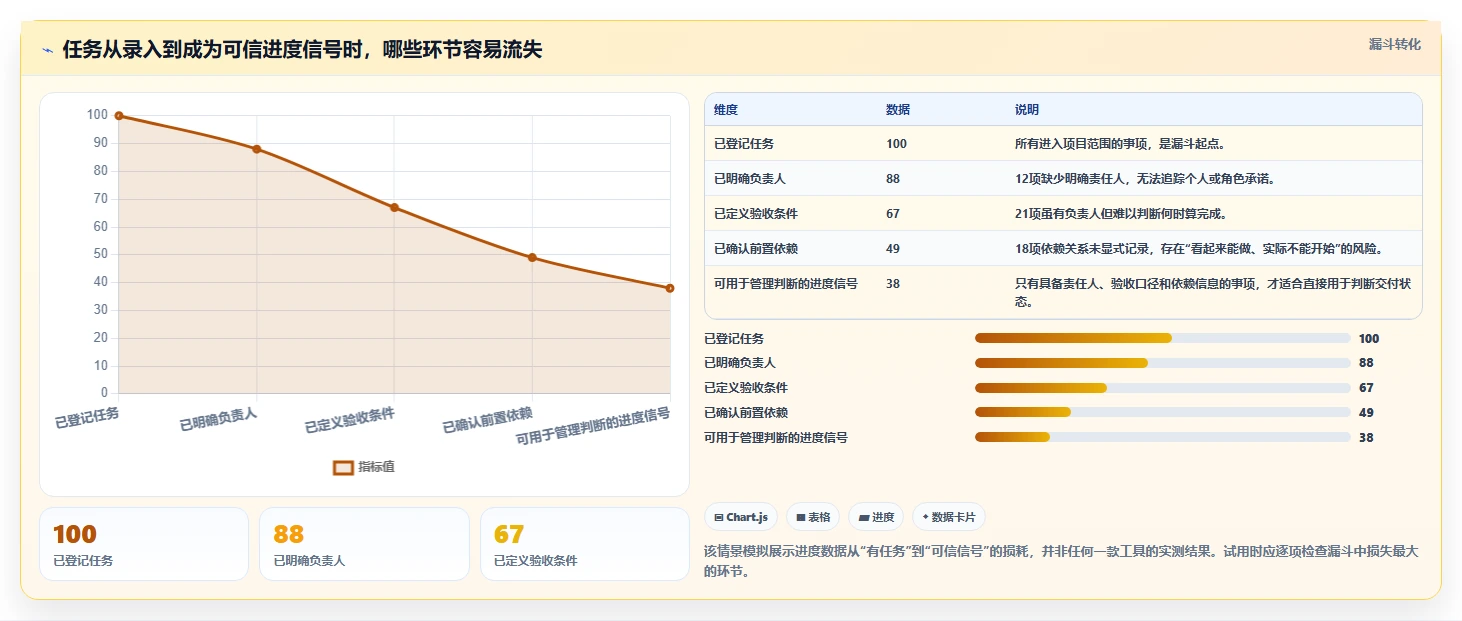Click the table data cell showing 100
This screenshot has width=1462, height=621.
(x=896, y=144)
